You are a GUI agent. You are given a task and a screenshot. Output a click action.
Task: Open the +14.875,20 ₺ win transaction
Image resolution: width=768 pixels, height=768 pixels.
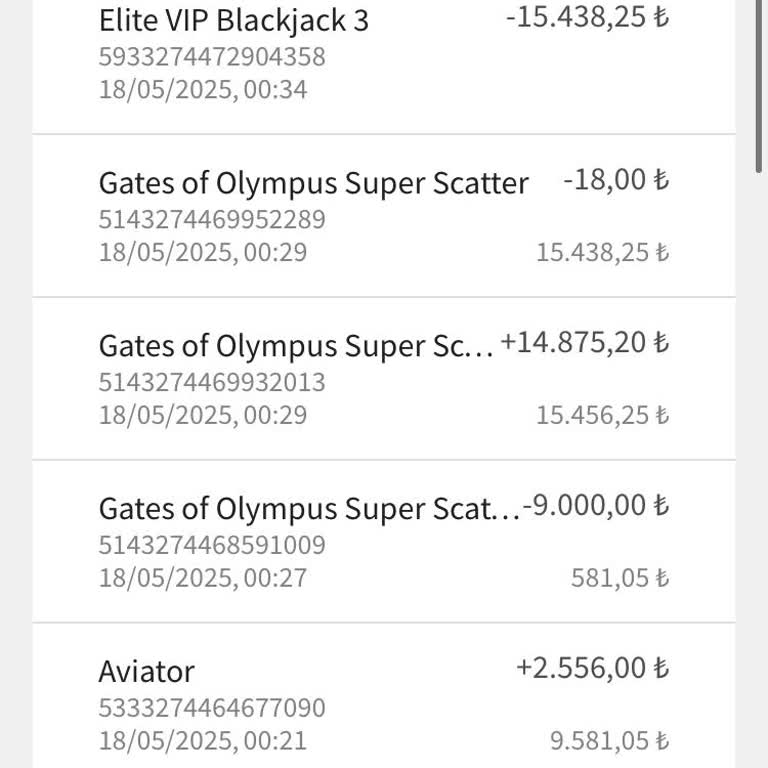(296, 346)
